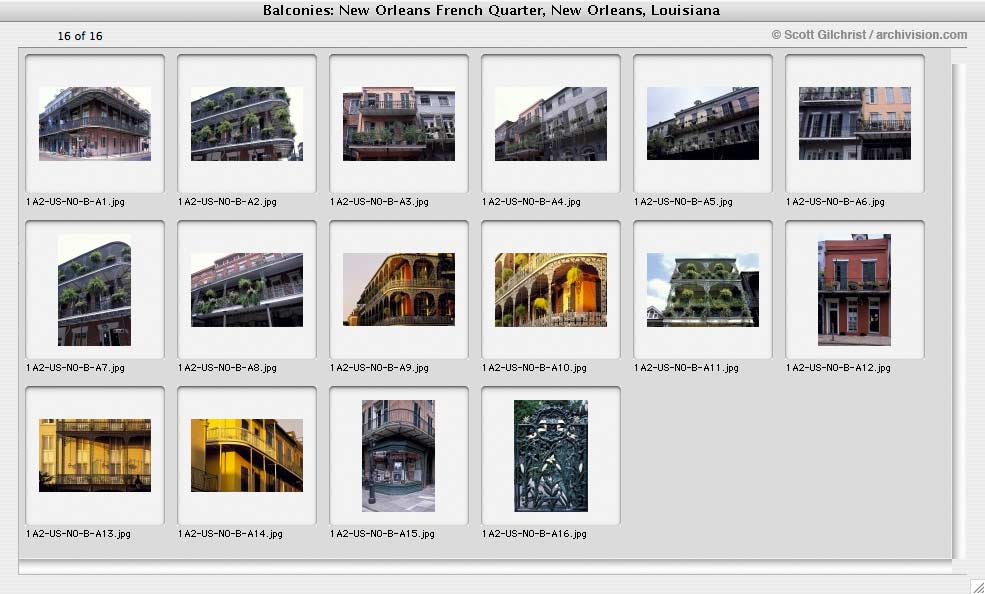Select thumbnail 1A2-US-NO-B-A9.jpg
Viewport: 985px width, 594px height.
pyautogui.click(x=399, y=289)
